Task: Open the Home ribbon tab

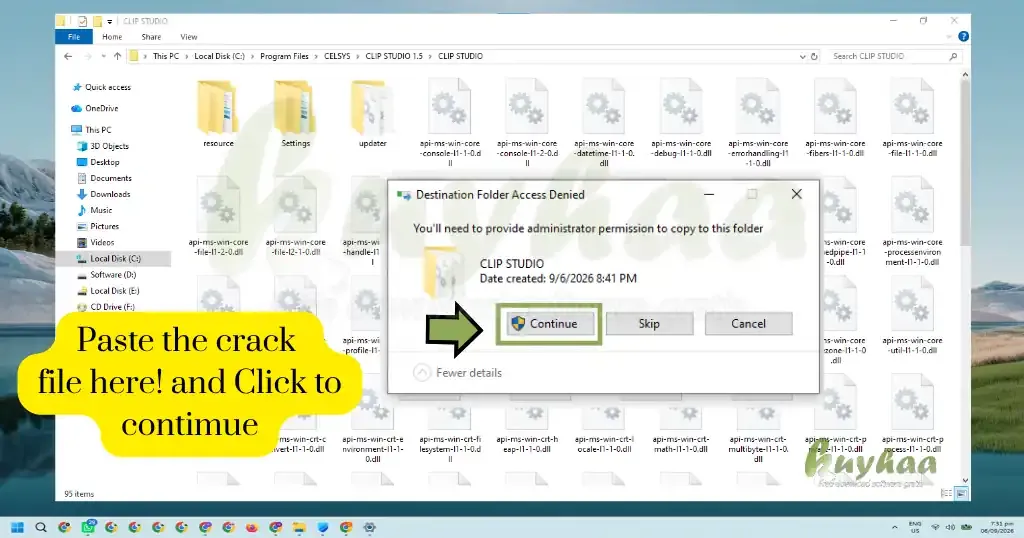Action: click(x=112, y=37)
